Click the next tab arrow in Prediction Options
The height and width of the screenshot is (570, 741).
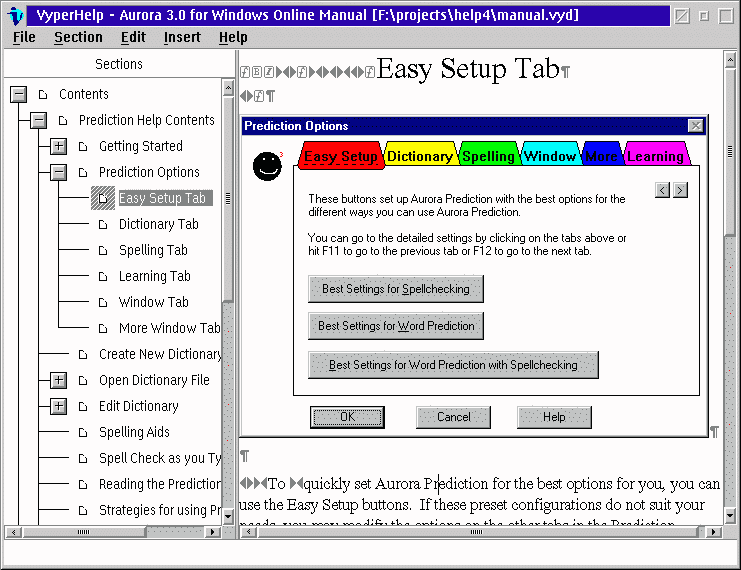[x=680, y=190]
